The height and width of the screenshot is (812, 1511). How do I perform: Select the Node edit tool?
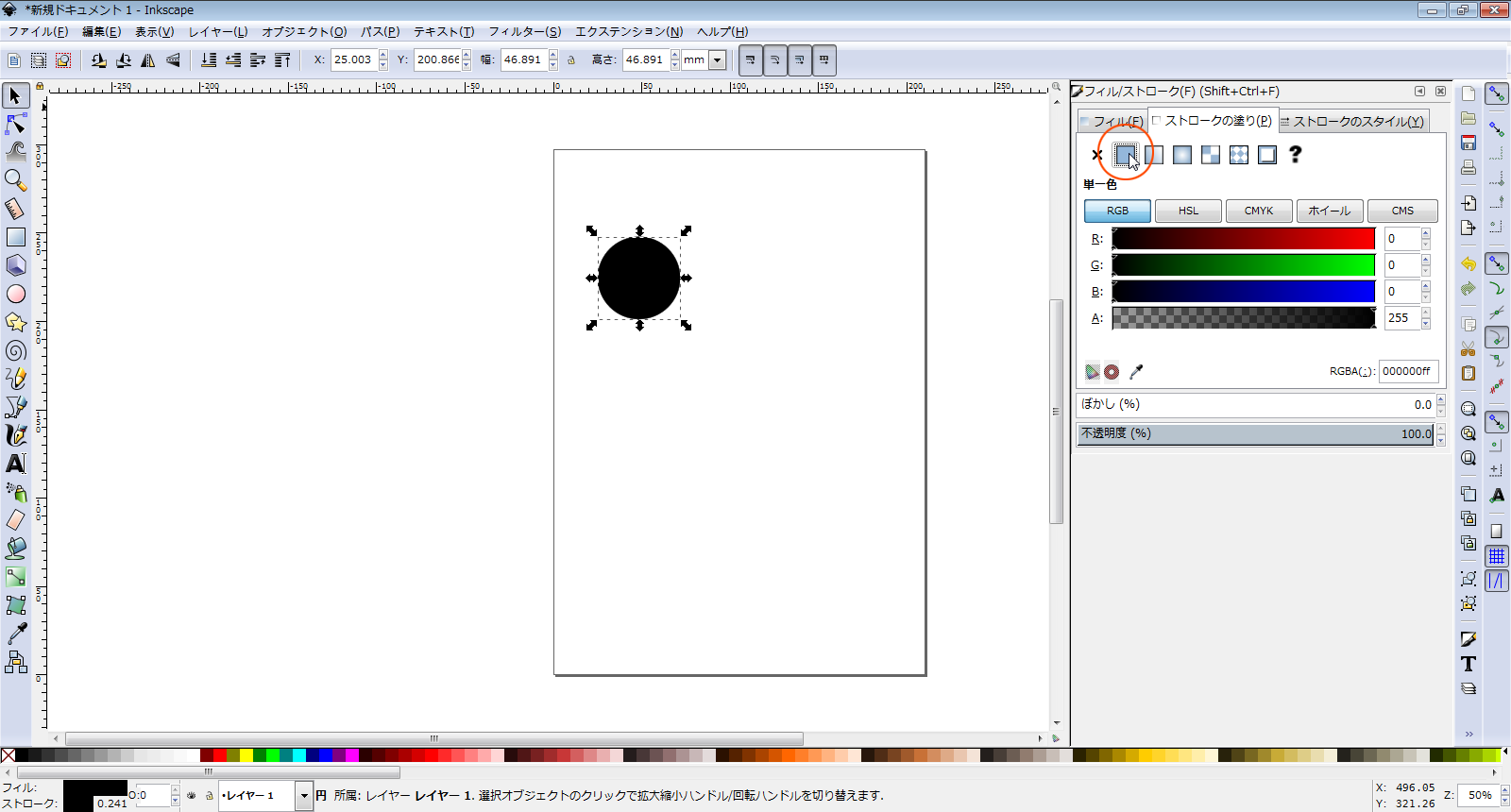[x=15, y=124]
